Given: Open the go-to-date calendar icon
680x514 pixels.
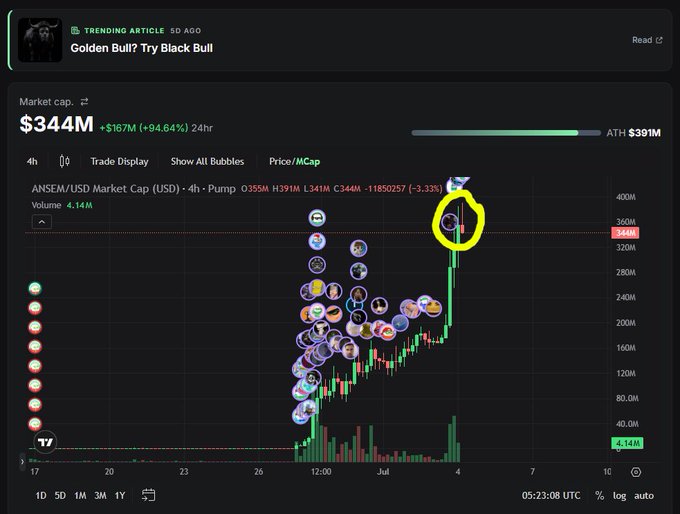Looking at the screenshot, I should coord(148,495).
